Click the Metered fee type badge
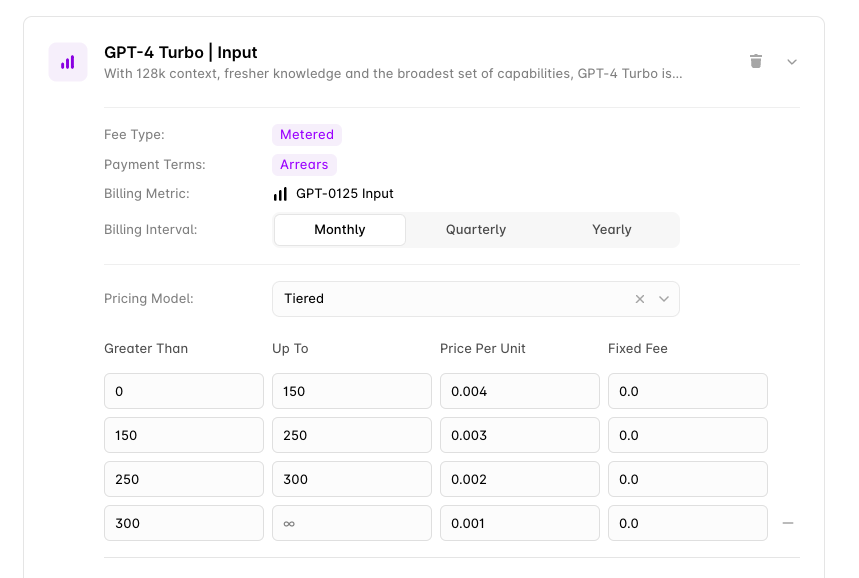This screenshot has width=859, height=578. point(306,134)
